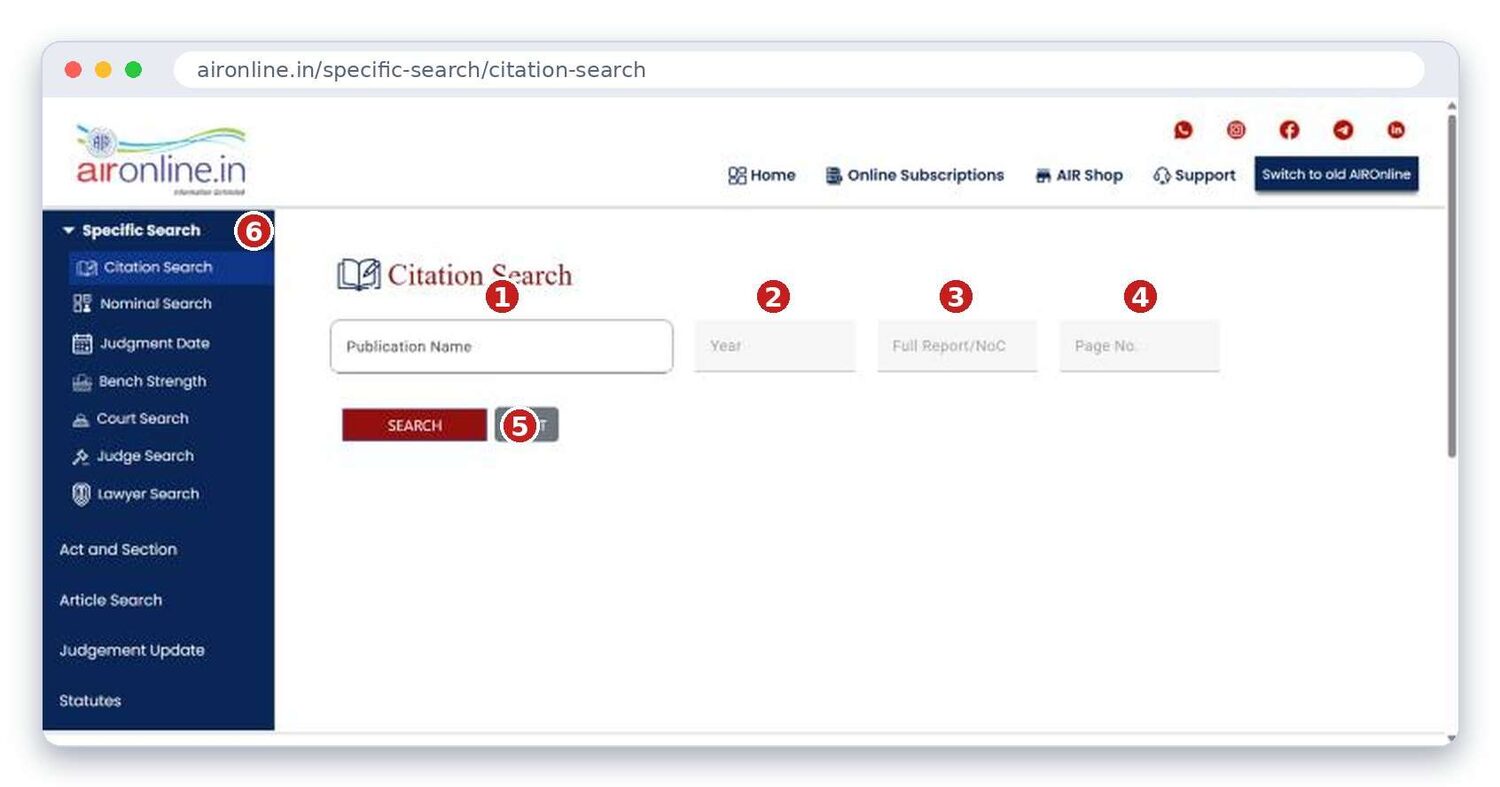The image size is (1500, 787).
Task: Open Nominal Search in the sidebar
Action: pos(142,304)
